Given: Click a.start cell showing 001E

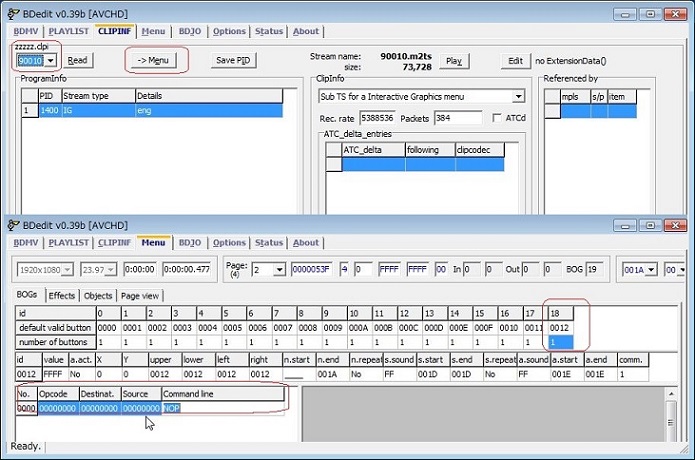Looking at the screenshot, I should 567,374.
